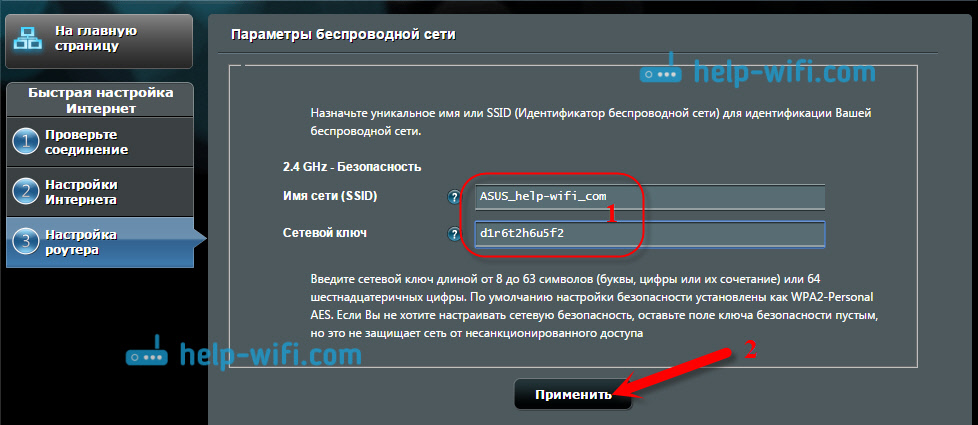
Task: Click the step 2 number circle
Action: point(25,192)
